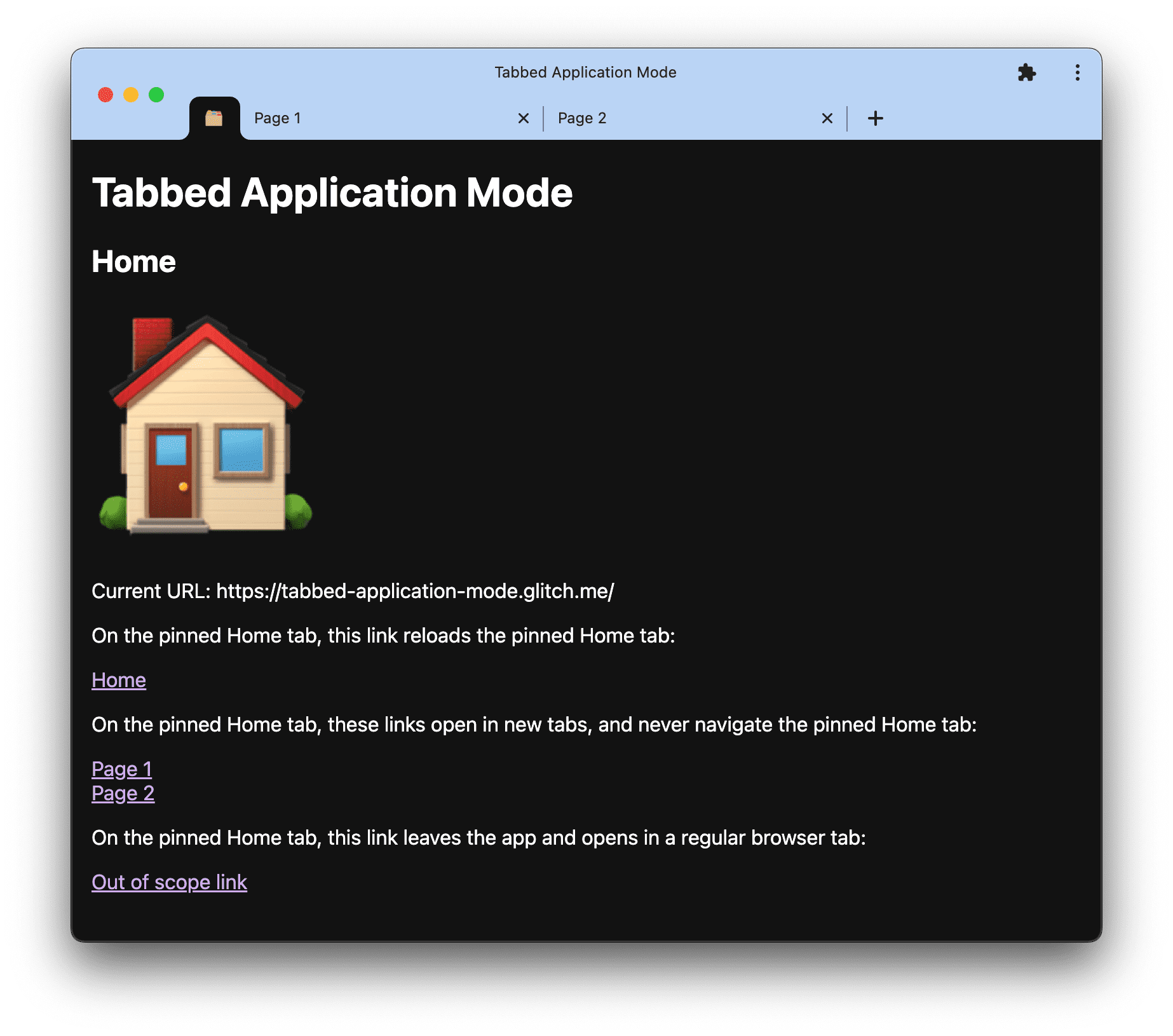Screen dimensions: 1173x1036
Task: Switch to the Page 1 tab
Action: tap(278, 118)
